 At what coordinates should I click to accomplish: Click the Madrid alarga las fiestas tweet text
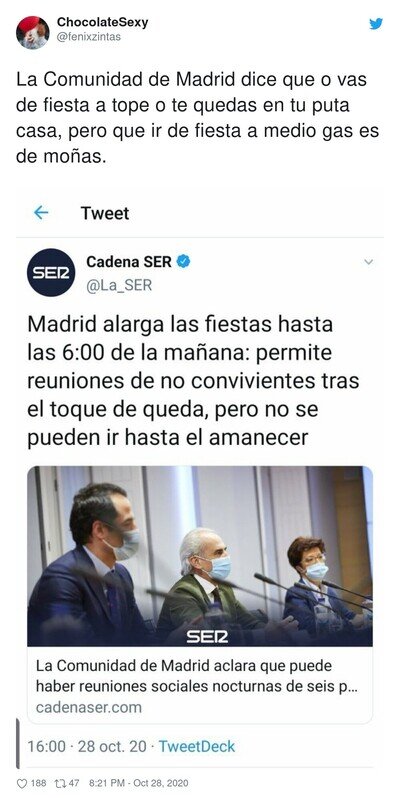point(193,381)
